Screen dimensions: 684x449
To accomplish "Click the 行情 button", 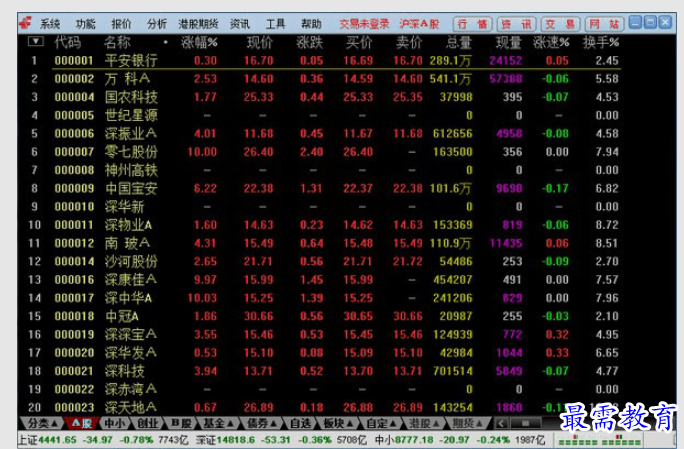I will click(x=472, y=24).
